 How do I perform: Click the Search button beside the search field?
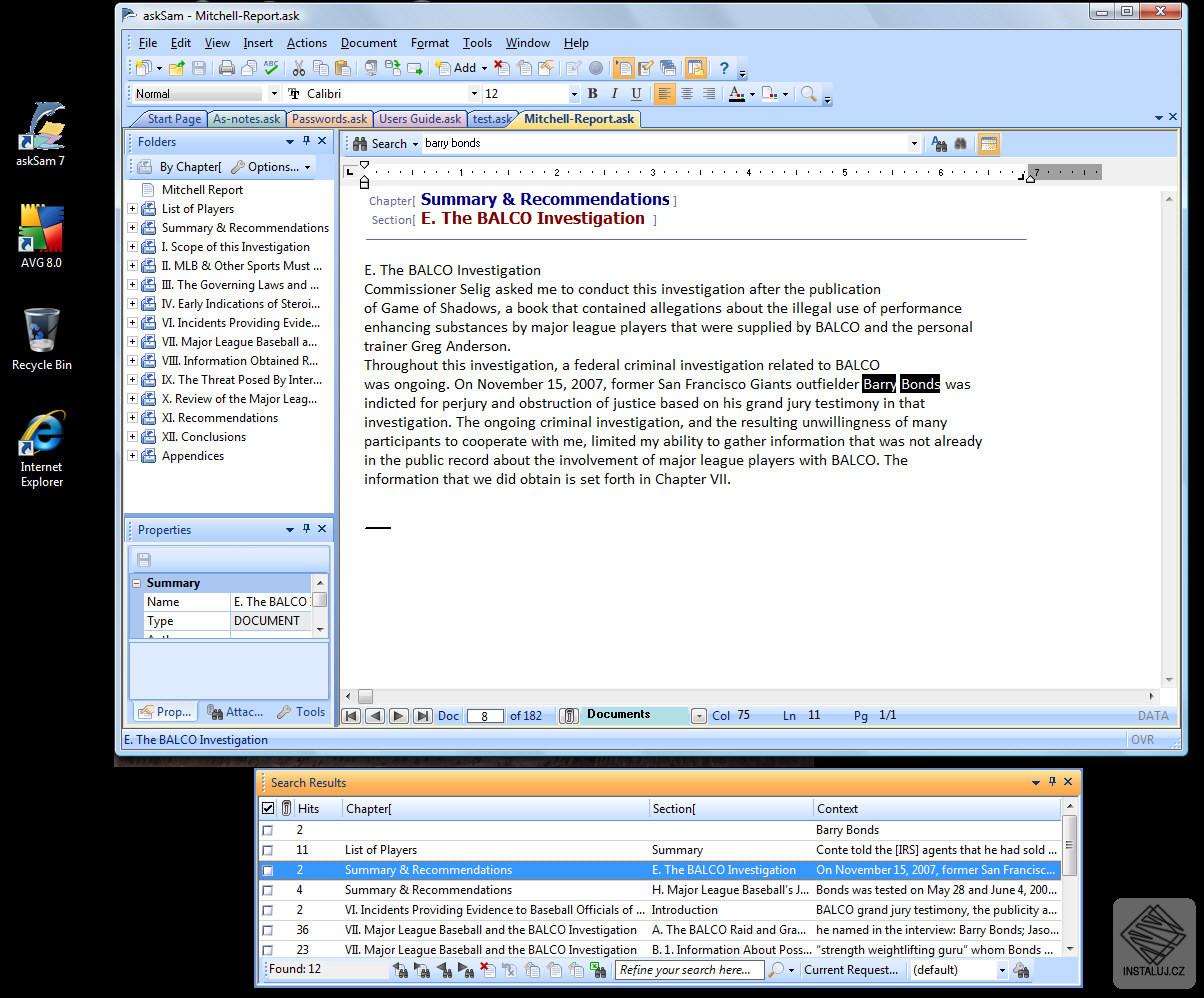coord(385,144)
